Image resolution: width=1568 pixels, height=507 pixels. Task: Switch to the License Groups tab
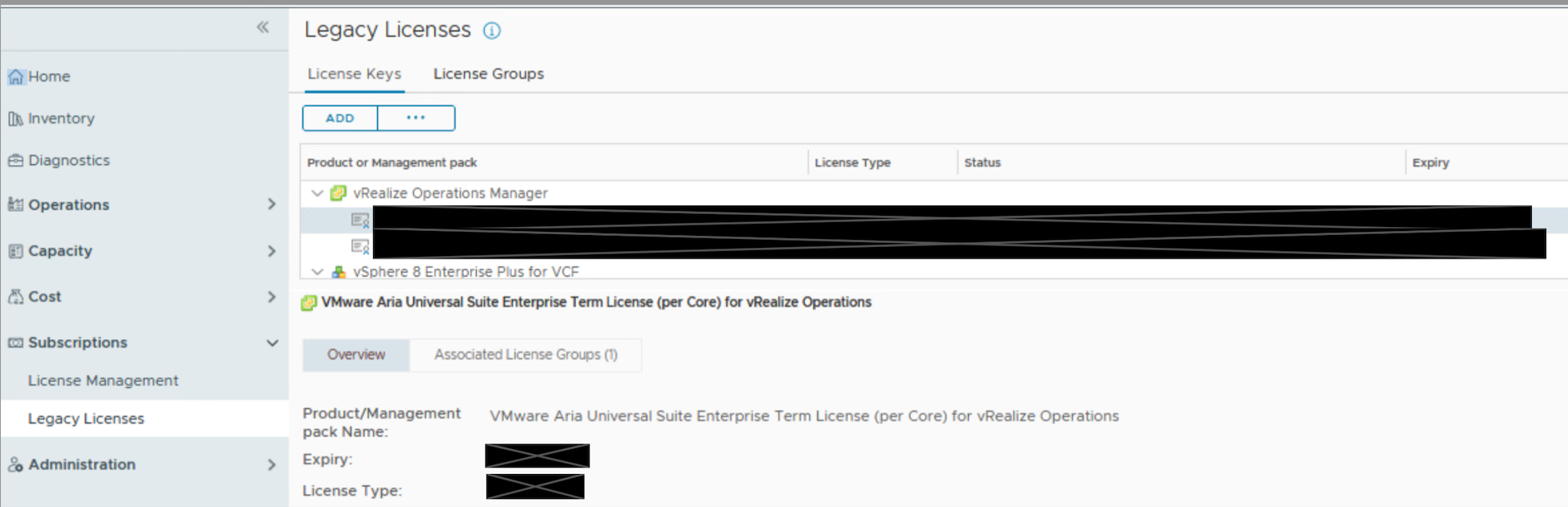[488, 74]
